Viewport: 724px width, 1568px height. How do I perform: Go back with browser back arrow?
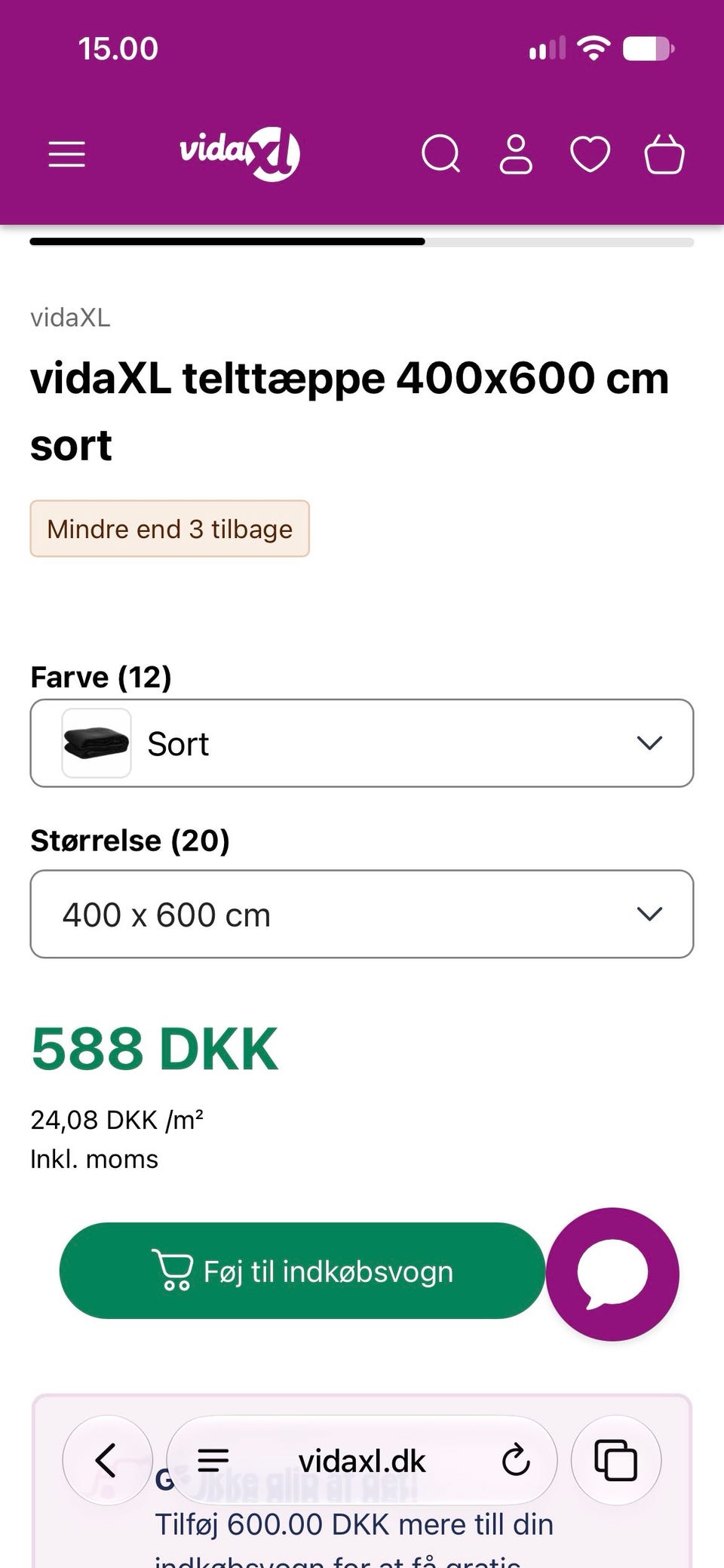pos(107,1460)
